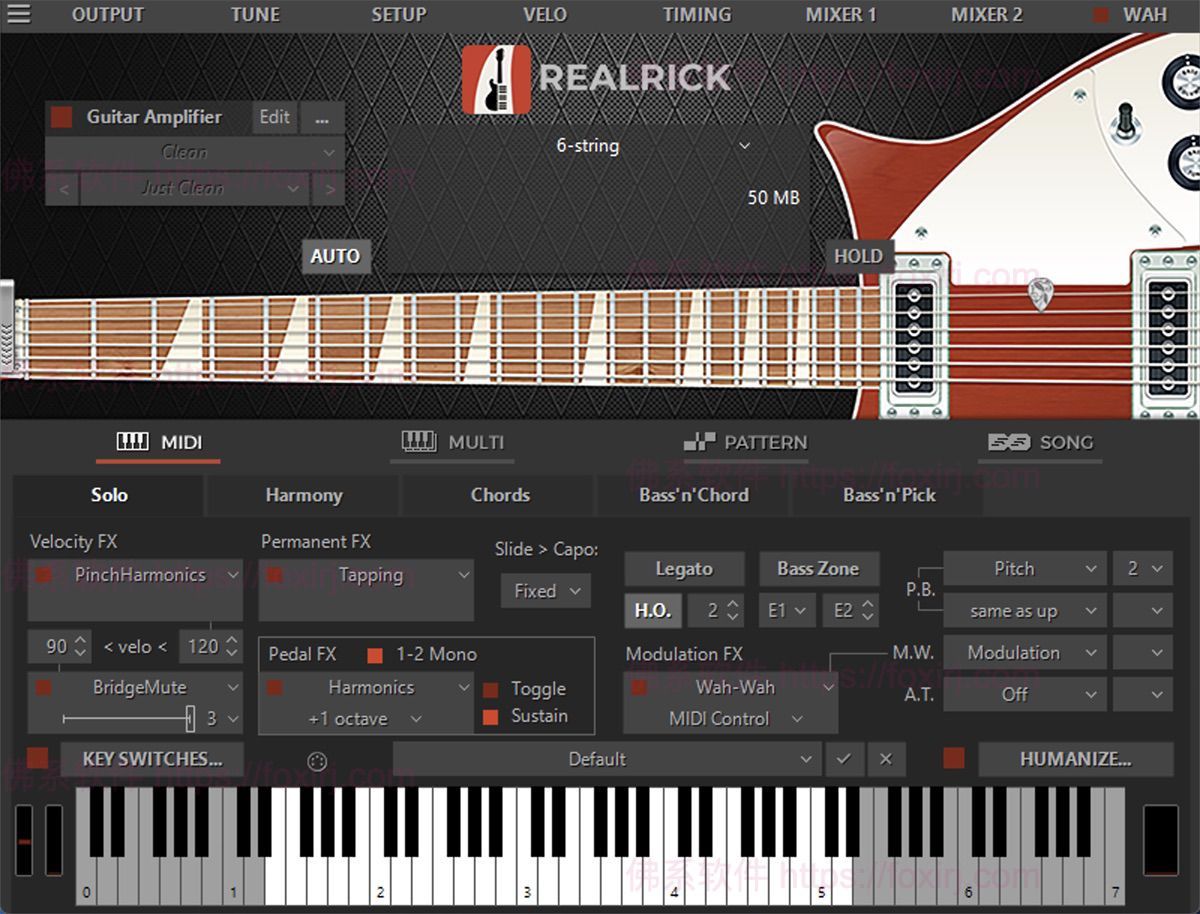Click the X icon next to the preset selector
1200x914 pixels.
click(884, 759)
